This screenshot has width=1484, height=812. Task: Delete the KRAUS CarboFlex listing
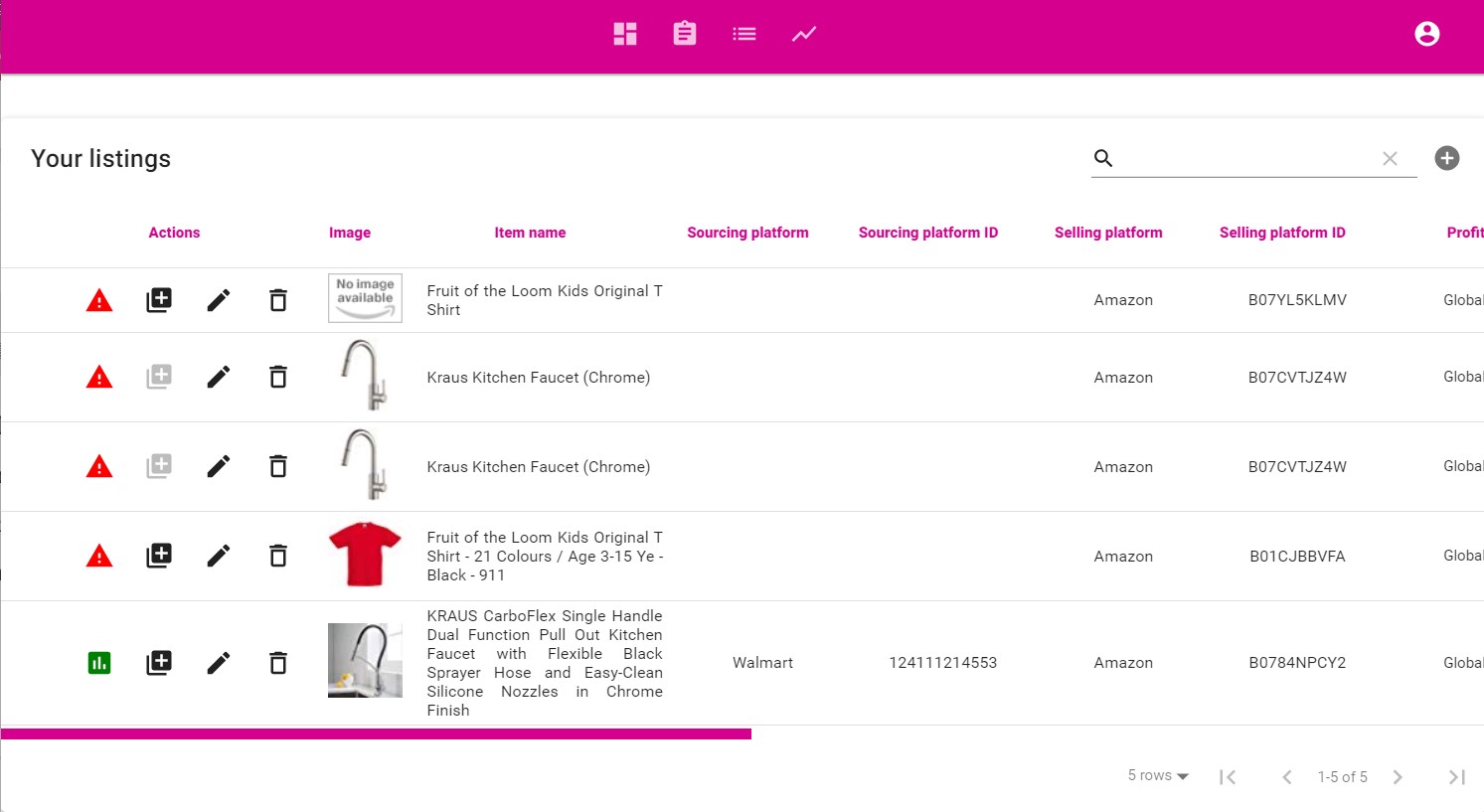tap(278, 663)
